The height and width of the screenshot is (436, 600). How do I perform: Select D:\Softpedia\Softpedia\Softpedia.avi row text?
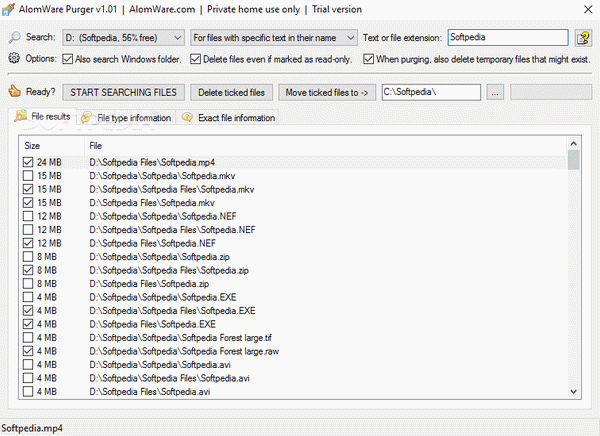click(x=160, y=364)
